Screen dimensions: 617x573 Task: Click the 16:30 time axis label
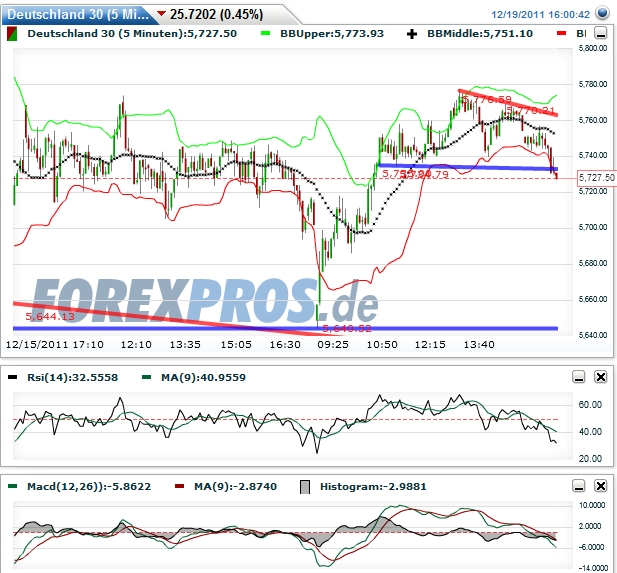pyautogui.click(x=285, y=345)
